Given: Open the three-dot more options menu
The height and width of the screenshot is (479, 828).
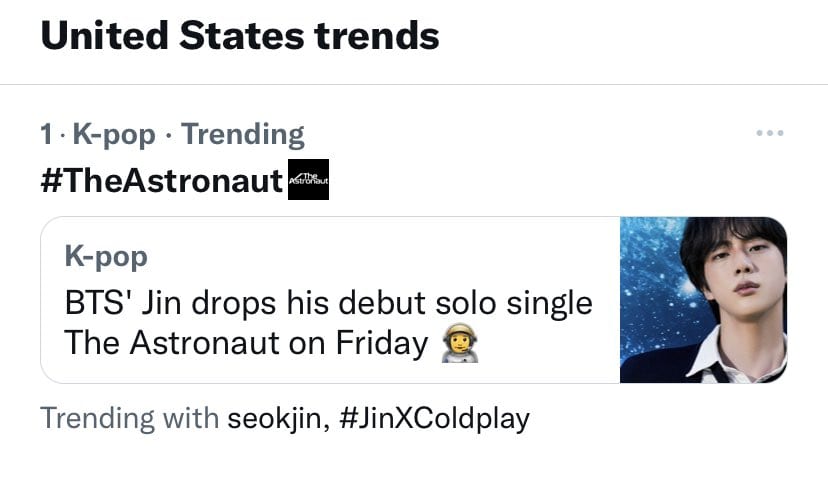Looking at the screenshot, I should coord(769,133).
